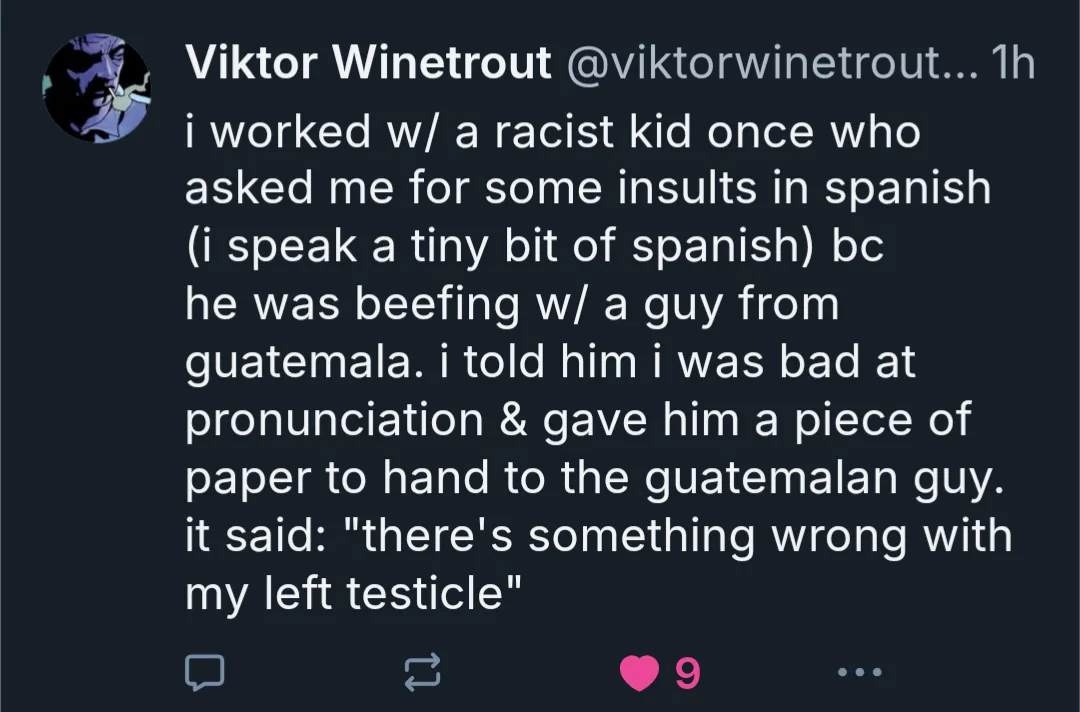
Task: Unlike the post via pink heart
Action: (639, 673)
